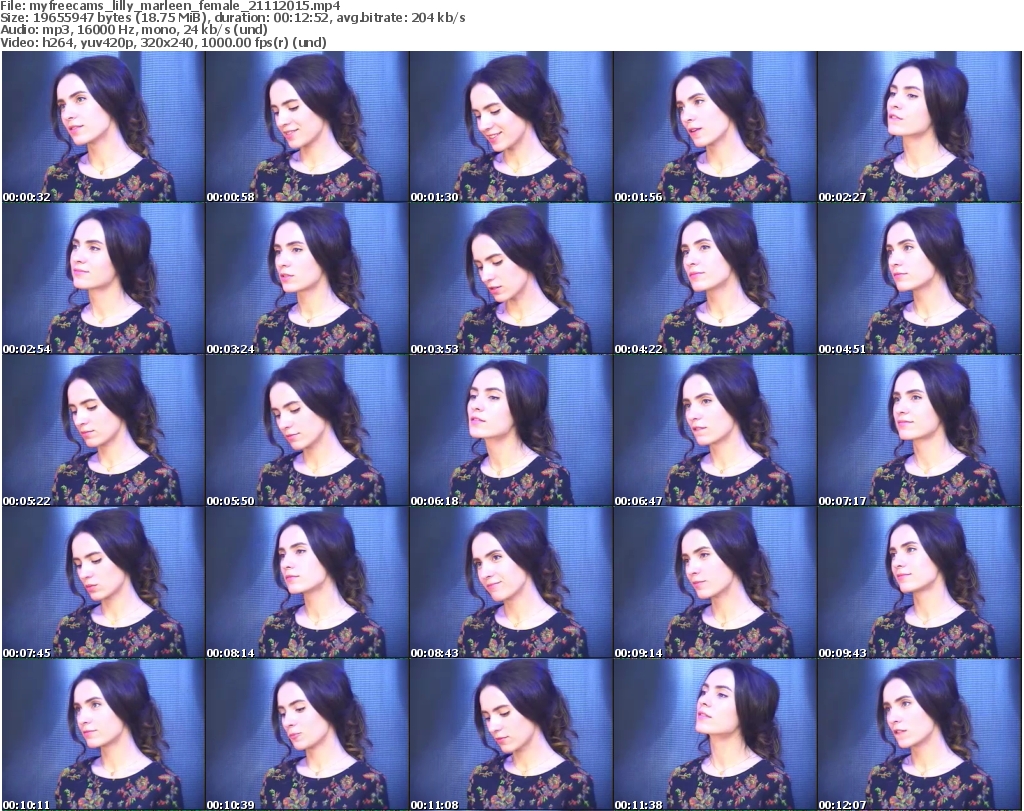Open the frame at 00:05:50
The width and height of the screenshot is (1024, 811).
tap(307, 431)
